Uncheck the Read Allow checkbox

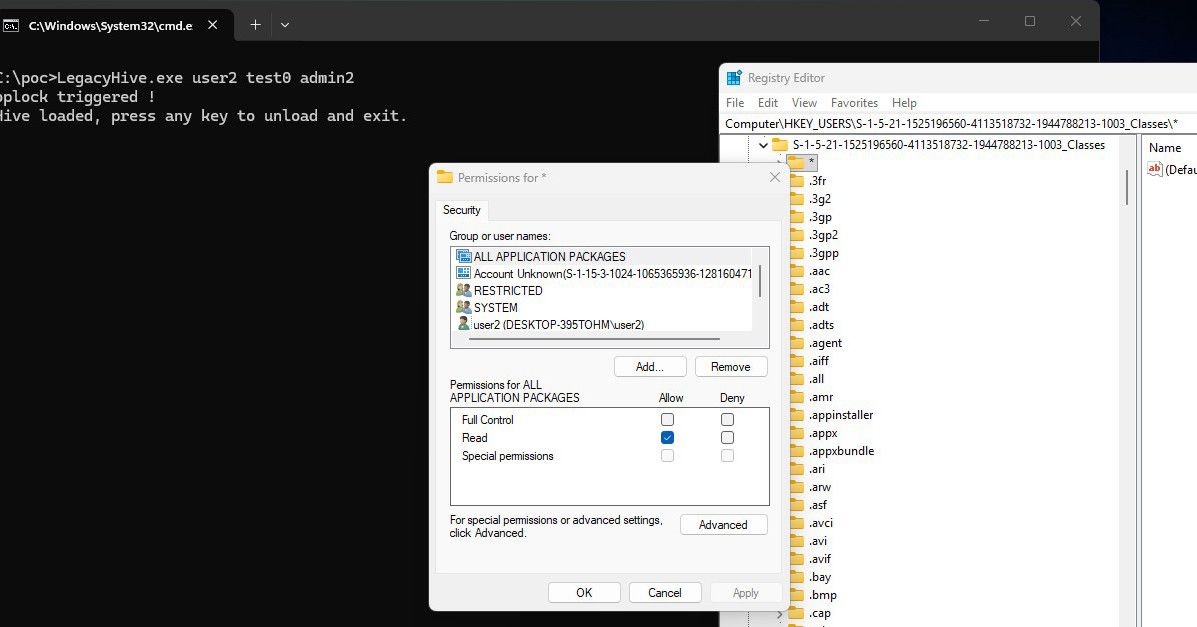tap(667, 438)
